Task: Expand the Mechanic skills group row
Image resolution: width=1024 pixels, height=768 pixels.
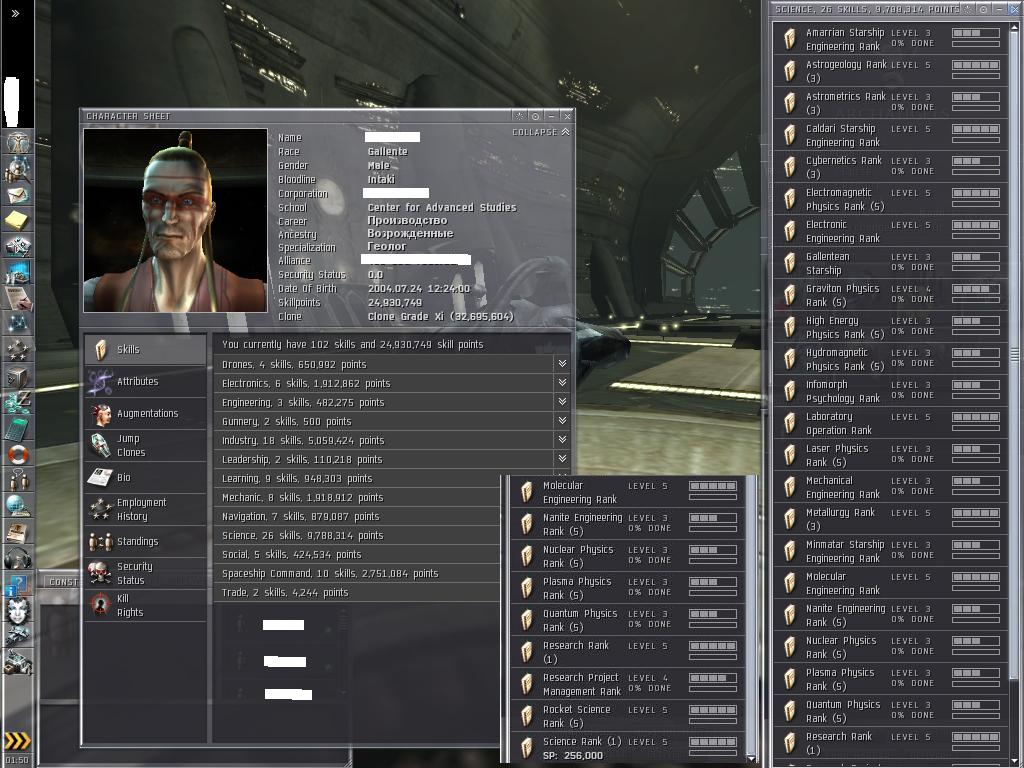Action: 358,498
